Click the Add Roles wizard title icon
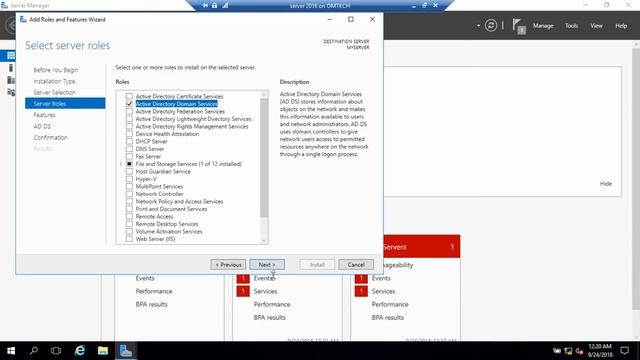640x360 pixels. click(x=23, y=19)
